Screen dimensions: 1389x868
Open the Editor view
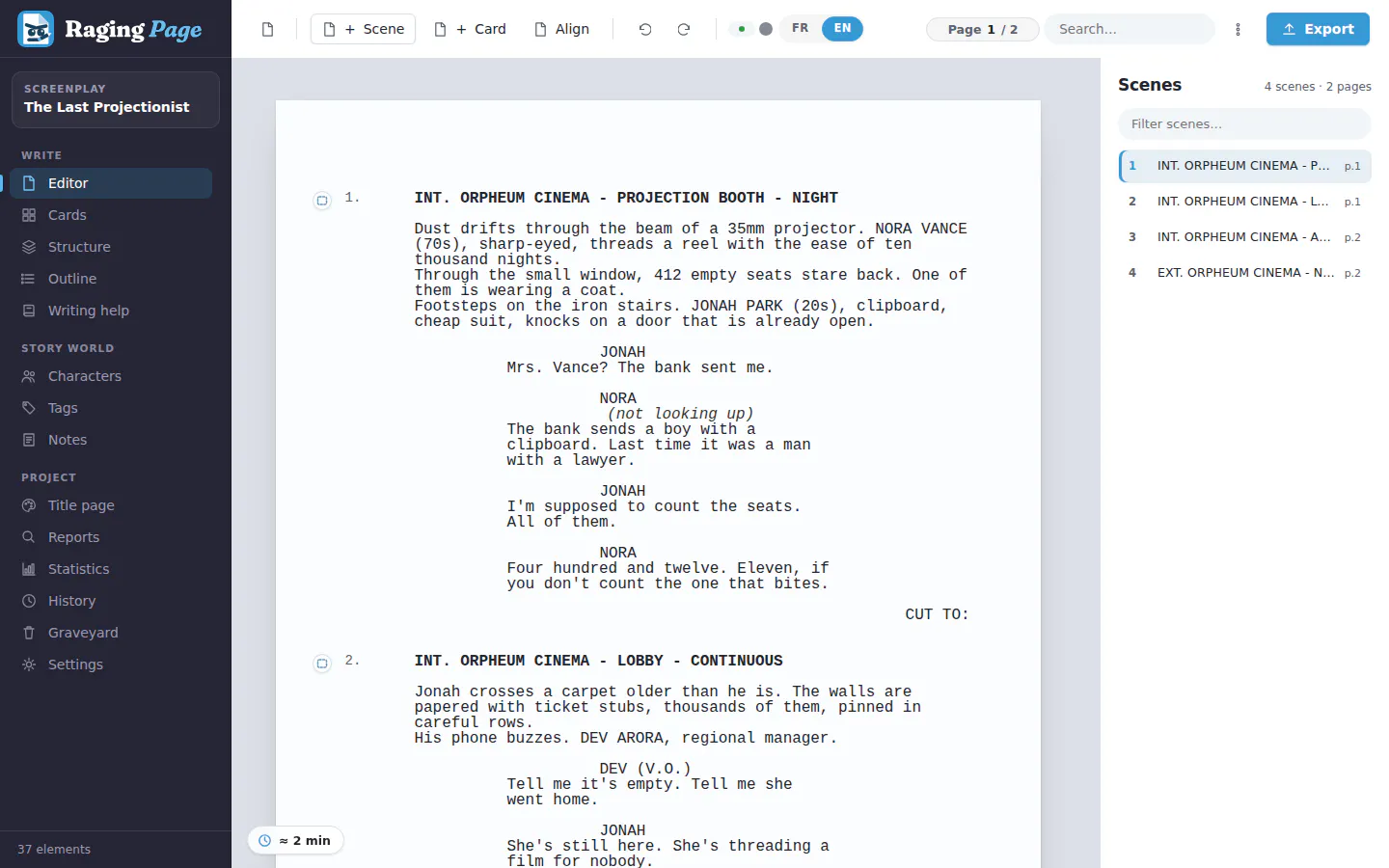click(111, 183)
